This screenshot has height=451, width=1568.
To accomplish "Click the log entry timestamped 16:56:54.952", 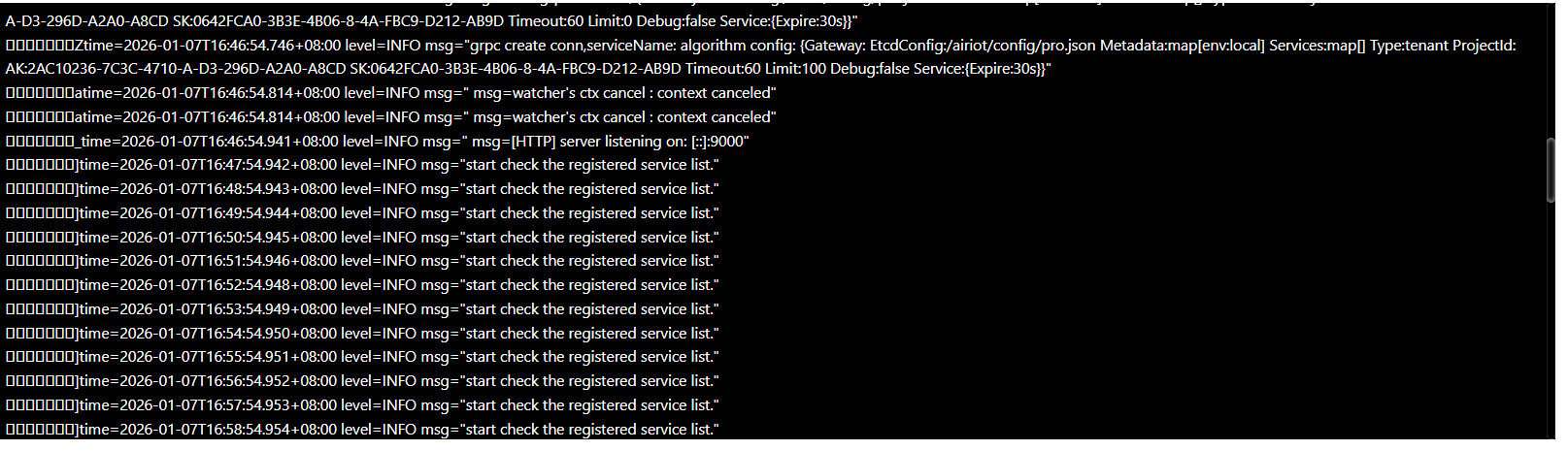I will coord(362,381).
